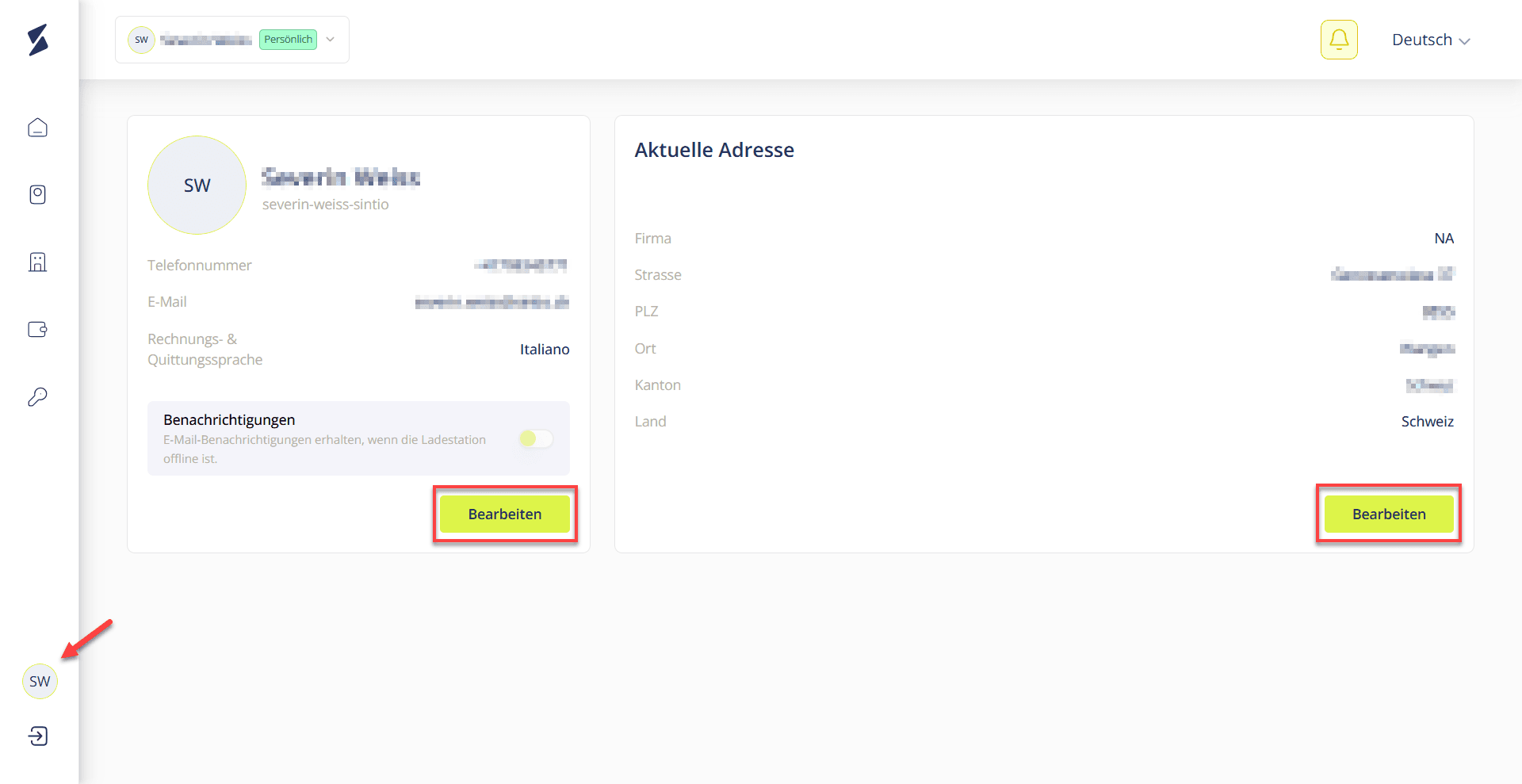Click the Benachrichtigungen heading
The width and height of the screenshot is (1522, 784).
pyautogui.click(x=229, y=419)
